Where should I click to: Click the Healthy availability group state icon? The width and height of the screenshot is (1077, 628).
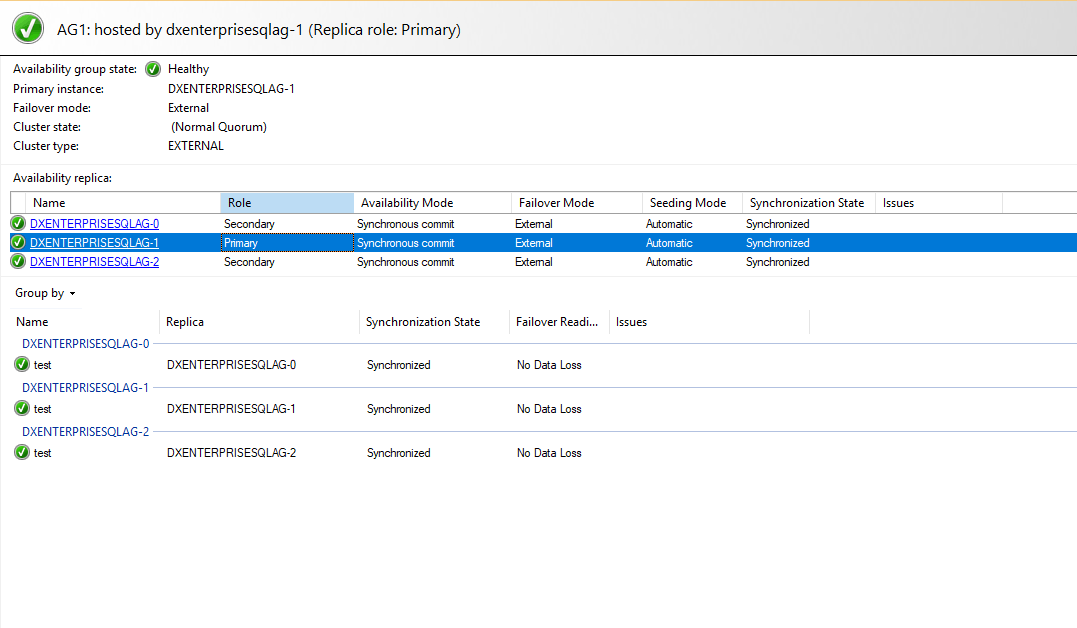click(x=153, y=69)
